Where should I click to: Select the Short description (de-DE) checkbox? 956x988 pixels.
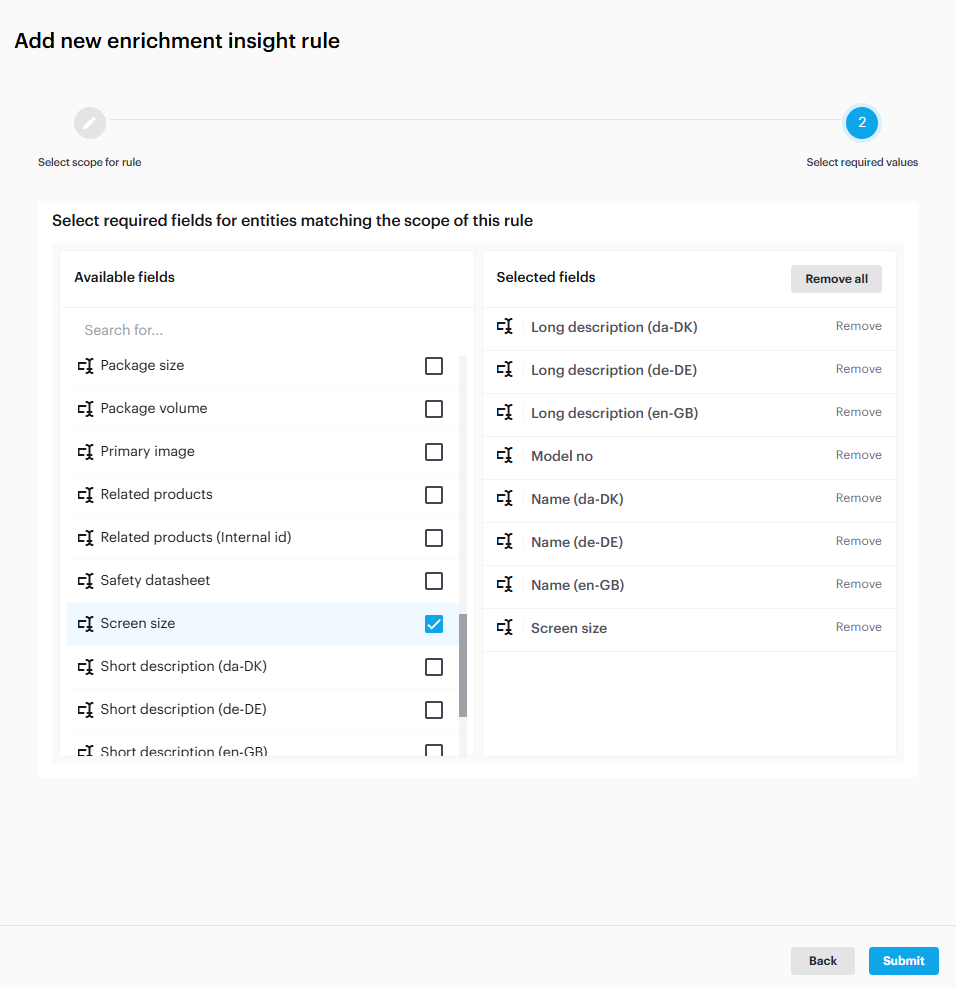pyautogui.click(x=434, y=710)
